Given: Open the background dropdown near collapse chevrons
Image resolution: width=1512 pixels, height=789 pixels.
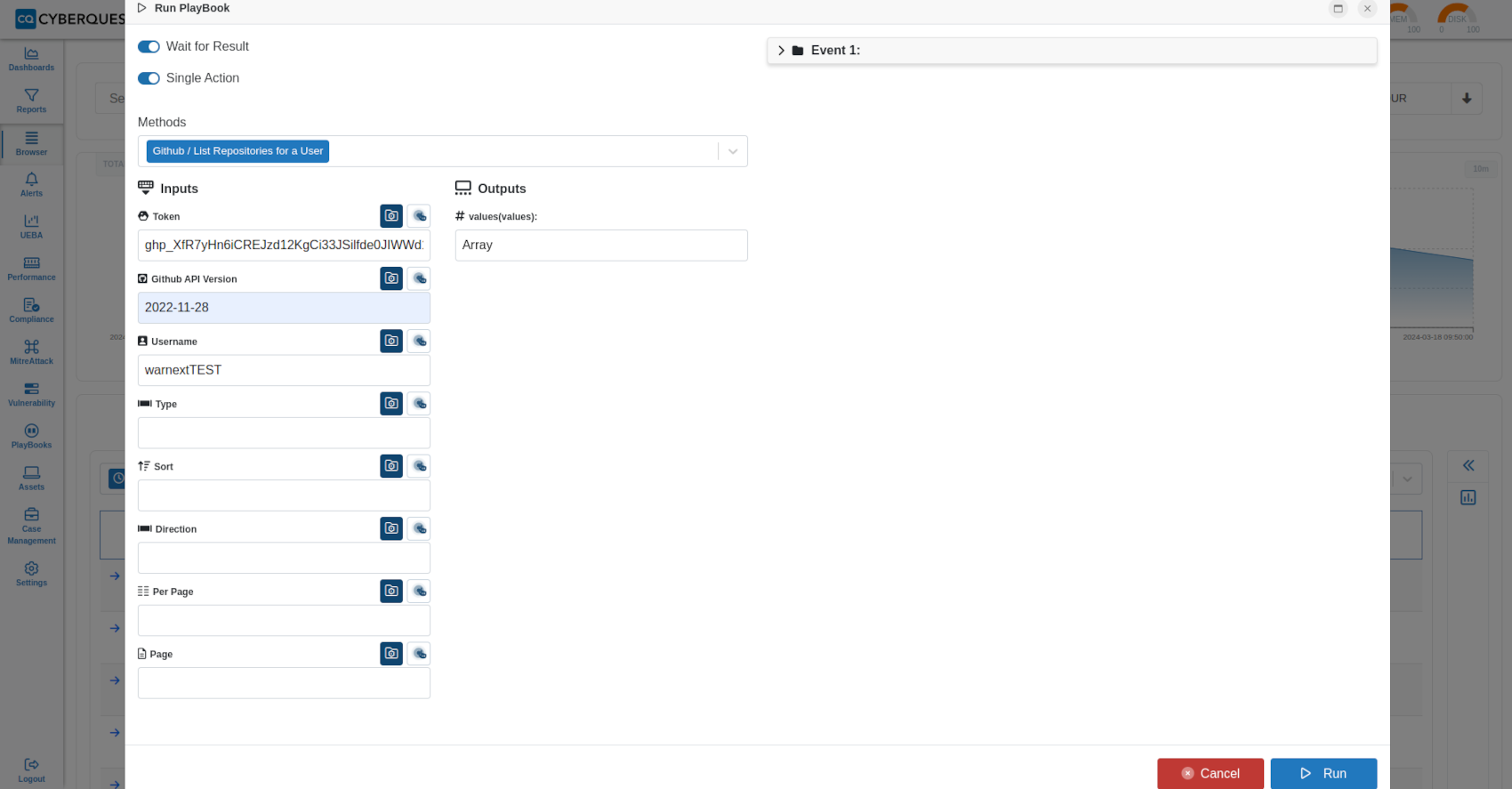Looking at the screenshot, I should tap(1407, 479).
